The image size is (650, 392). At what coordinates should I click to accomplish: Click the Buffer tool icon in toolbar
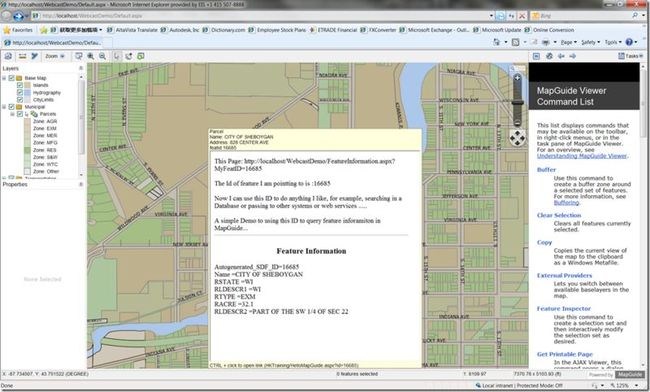pyautogui.click(x=34, y=56)
